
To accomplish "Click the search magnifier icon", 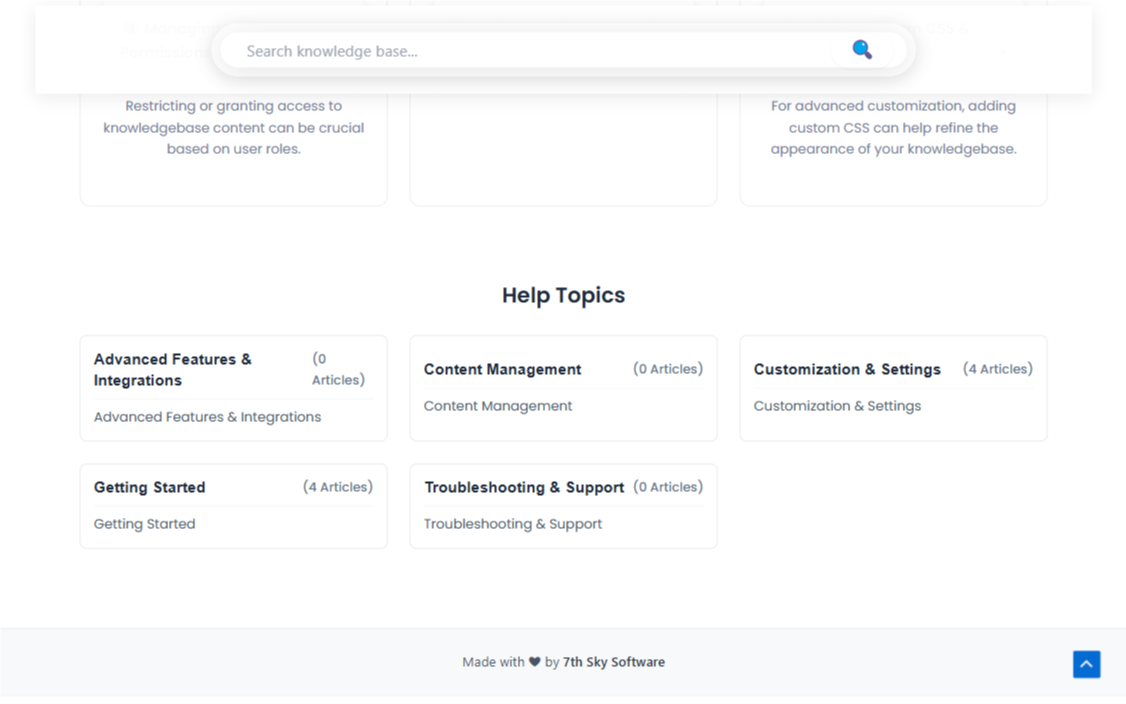I will point(861,49).
